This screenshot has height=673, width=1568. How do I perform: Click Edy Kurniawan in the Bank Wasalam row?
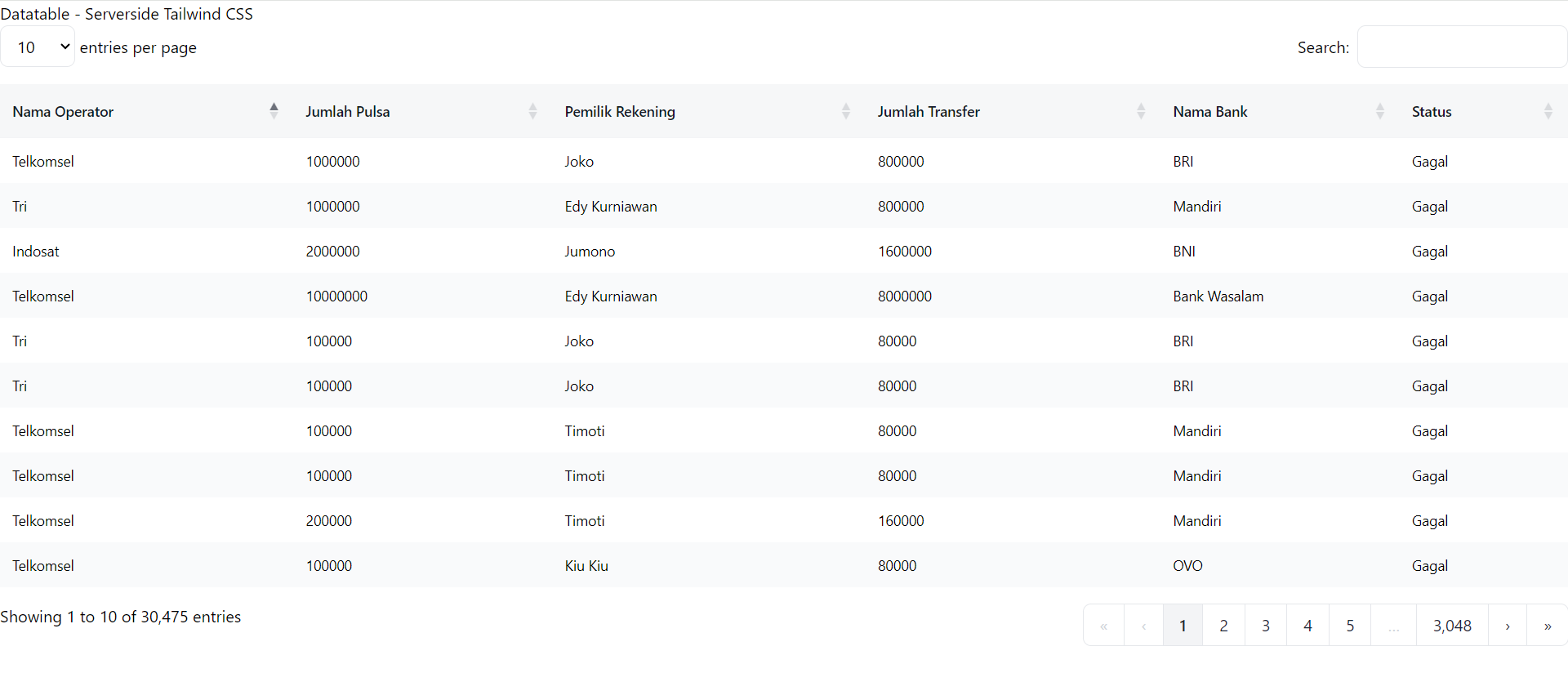pyautogui.click(x=611, y=296)
